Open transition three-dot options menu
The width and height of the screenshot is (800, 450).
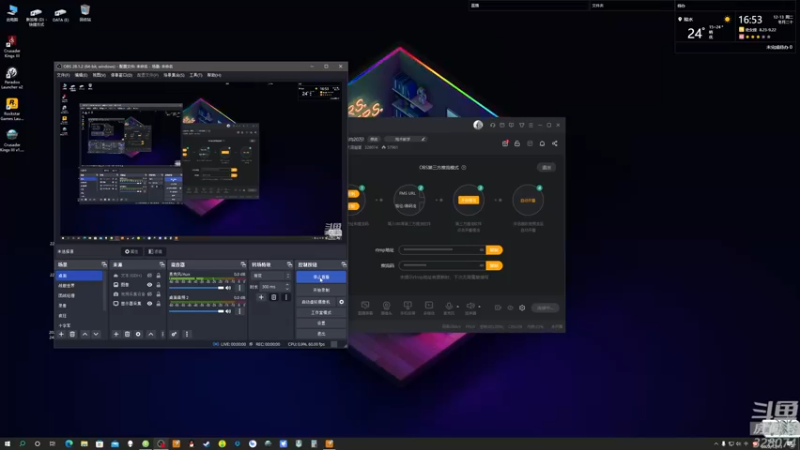tap(286, 297)
